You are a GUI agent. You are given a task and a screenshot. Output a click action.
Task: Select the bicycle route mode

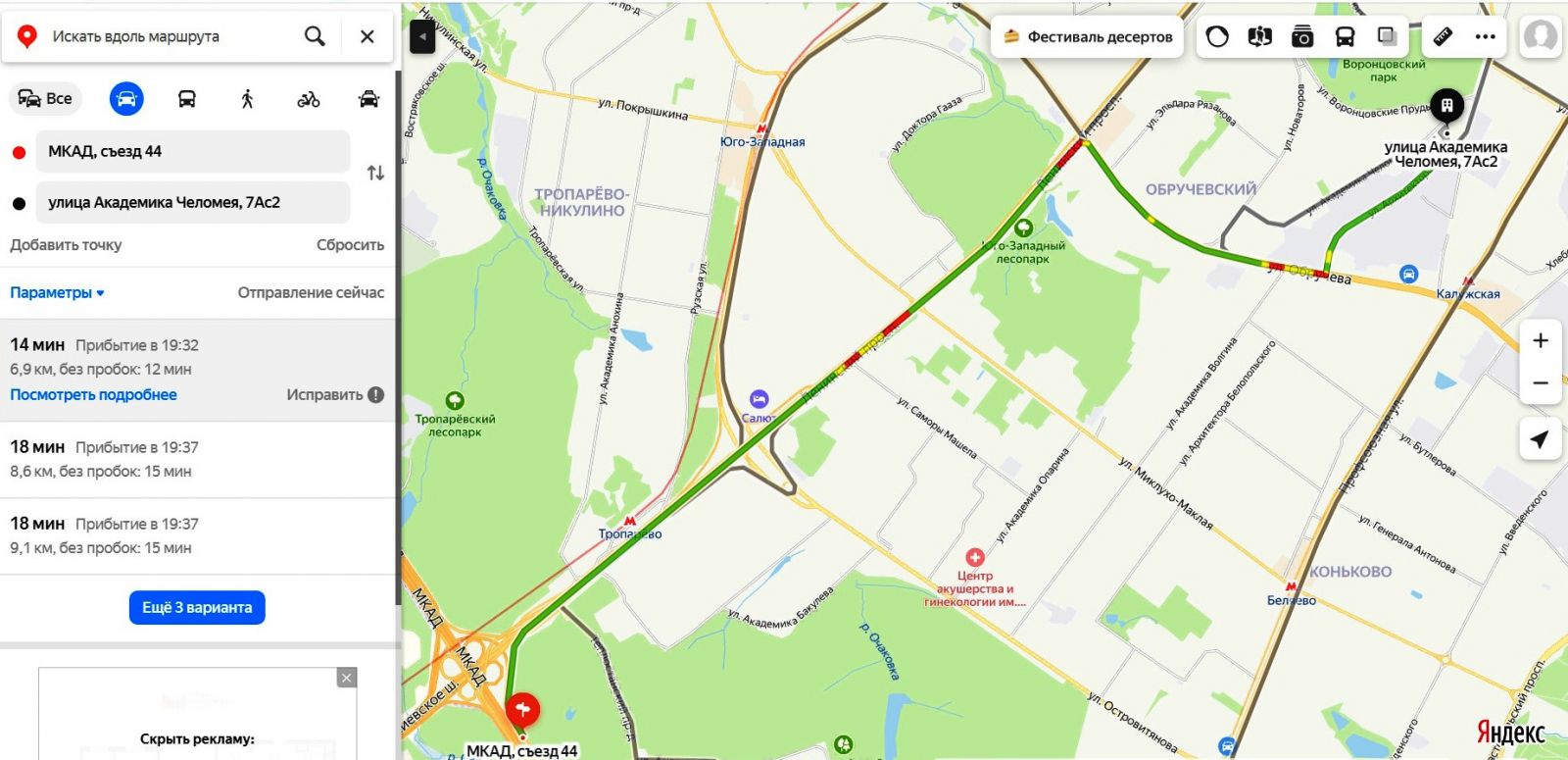click(308, 99)
